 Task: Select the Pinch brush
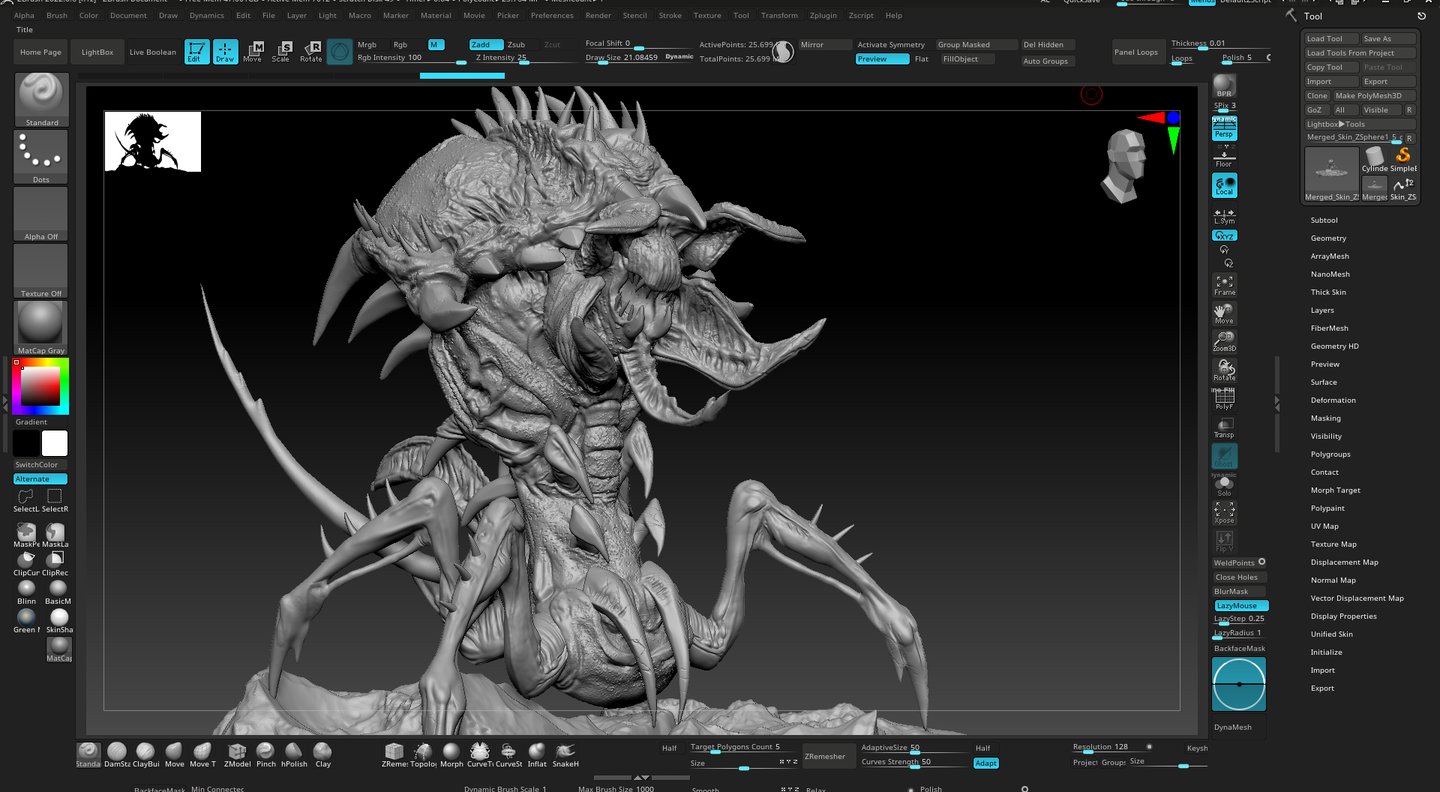pyautogui.click(x=265, y=753)
